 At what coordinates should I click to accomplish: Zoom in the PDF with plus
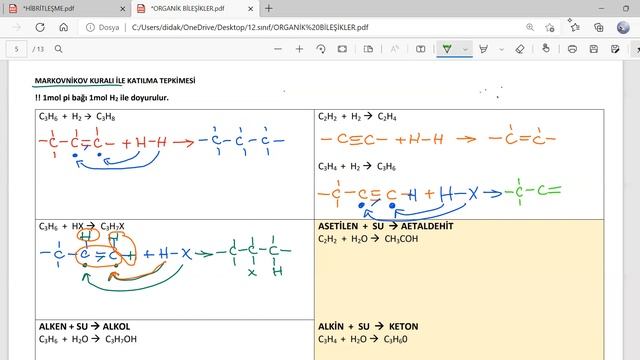tap(299, 49)
